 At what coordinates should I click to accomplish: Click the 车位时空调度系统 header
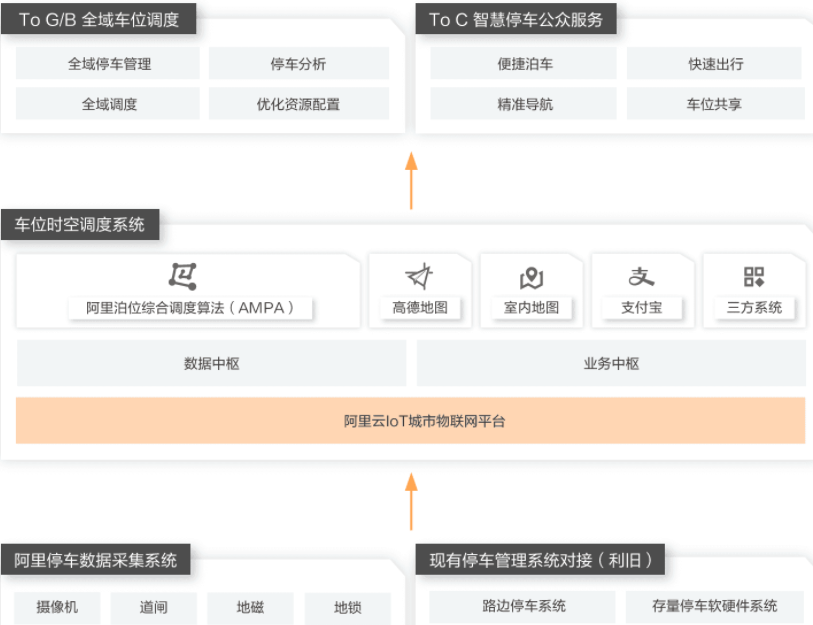point(80,225)
